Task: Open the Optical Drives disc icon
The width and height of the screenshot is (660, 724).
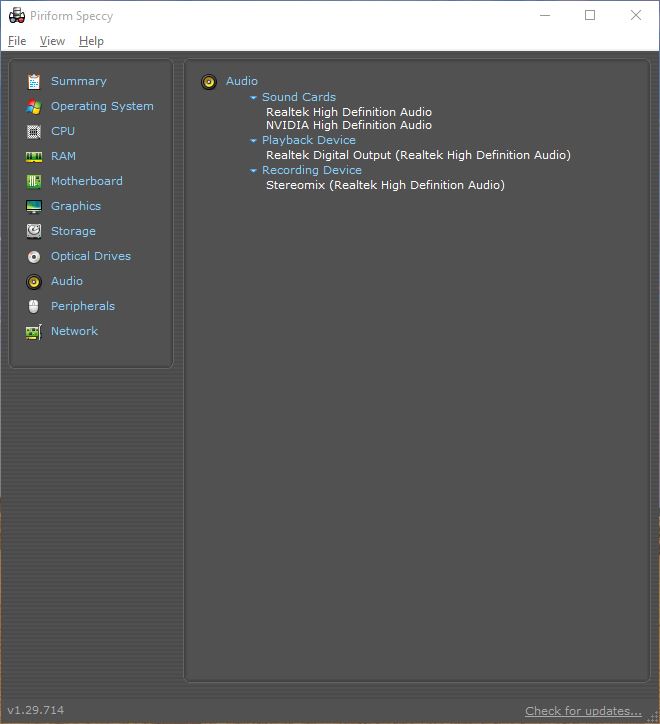Action: click(x=34, y=257)
